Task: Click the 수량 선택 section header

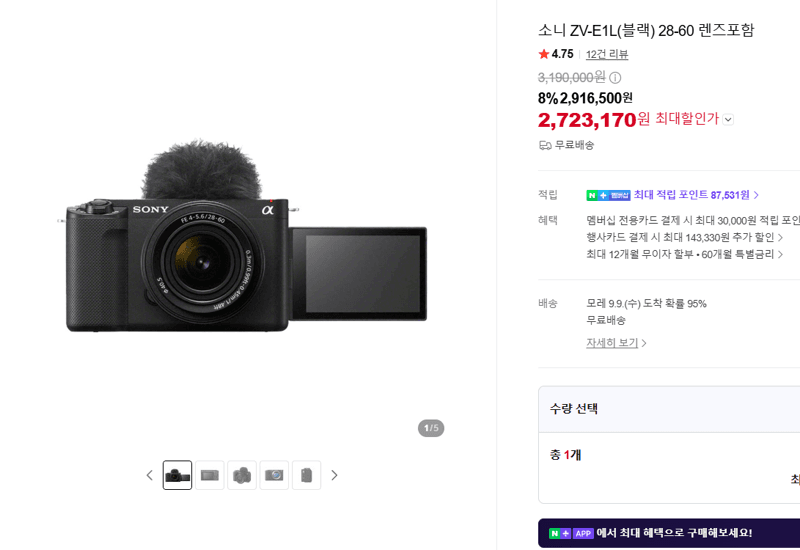Action: tap(669, 409)
